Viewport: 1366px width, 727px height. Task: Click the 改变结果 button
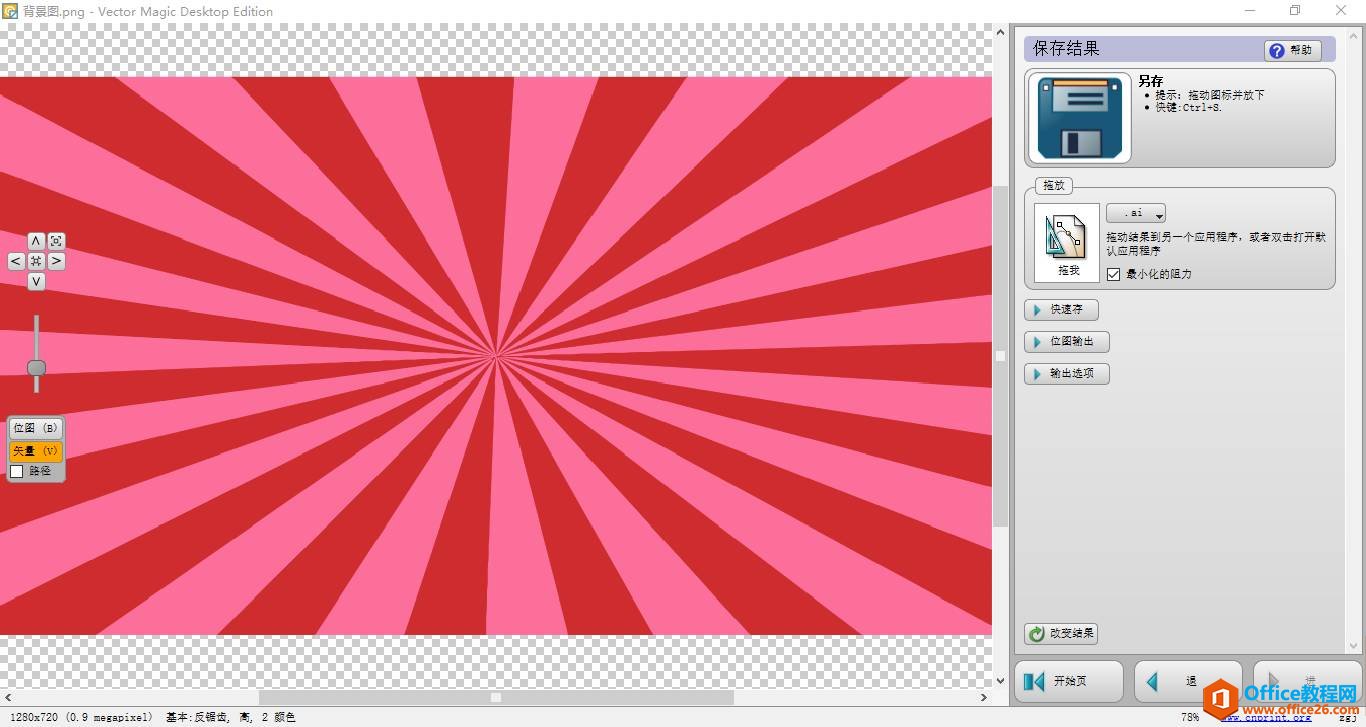coord(1062,634)
